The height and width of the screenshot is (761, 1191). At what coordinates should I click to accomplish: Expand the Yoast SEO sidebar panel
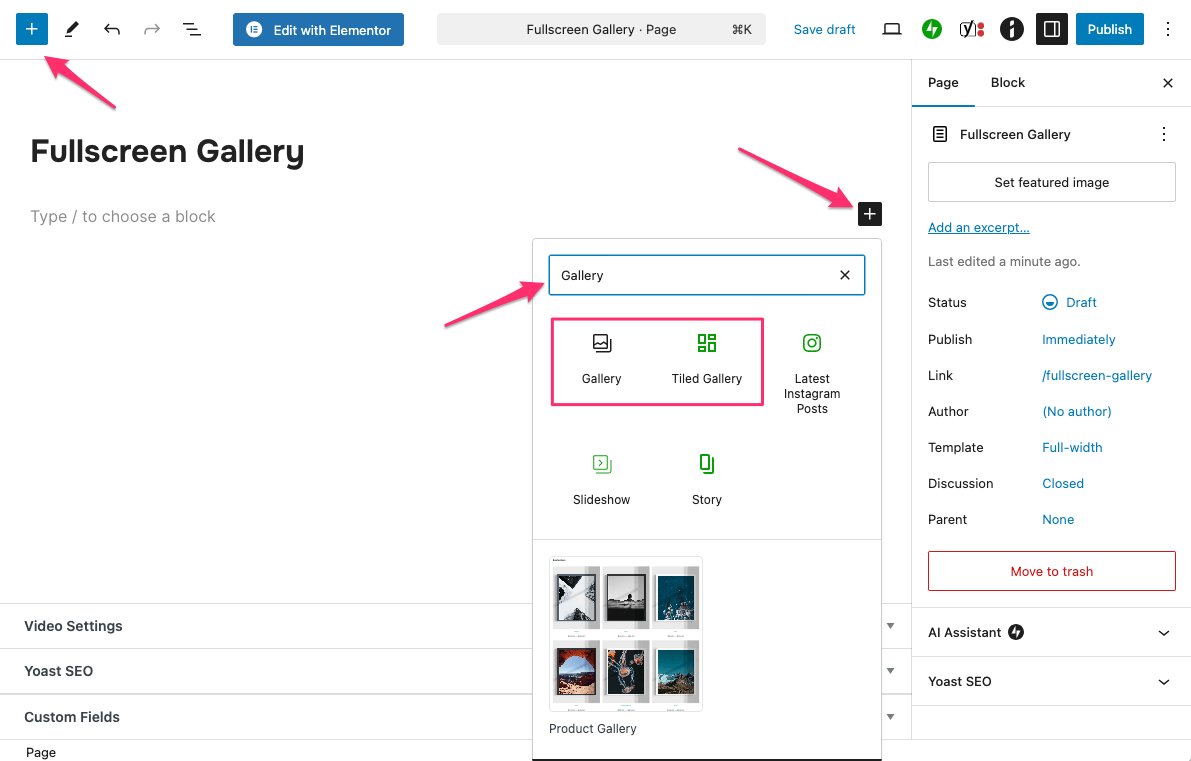[x=1051, y=681]
